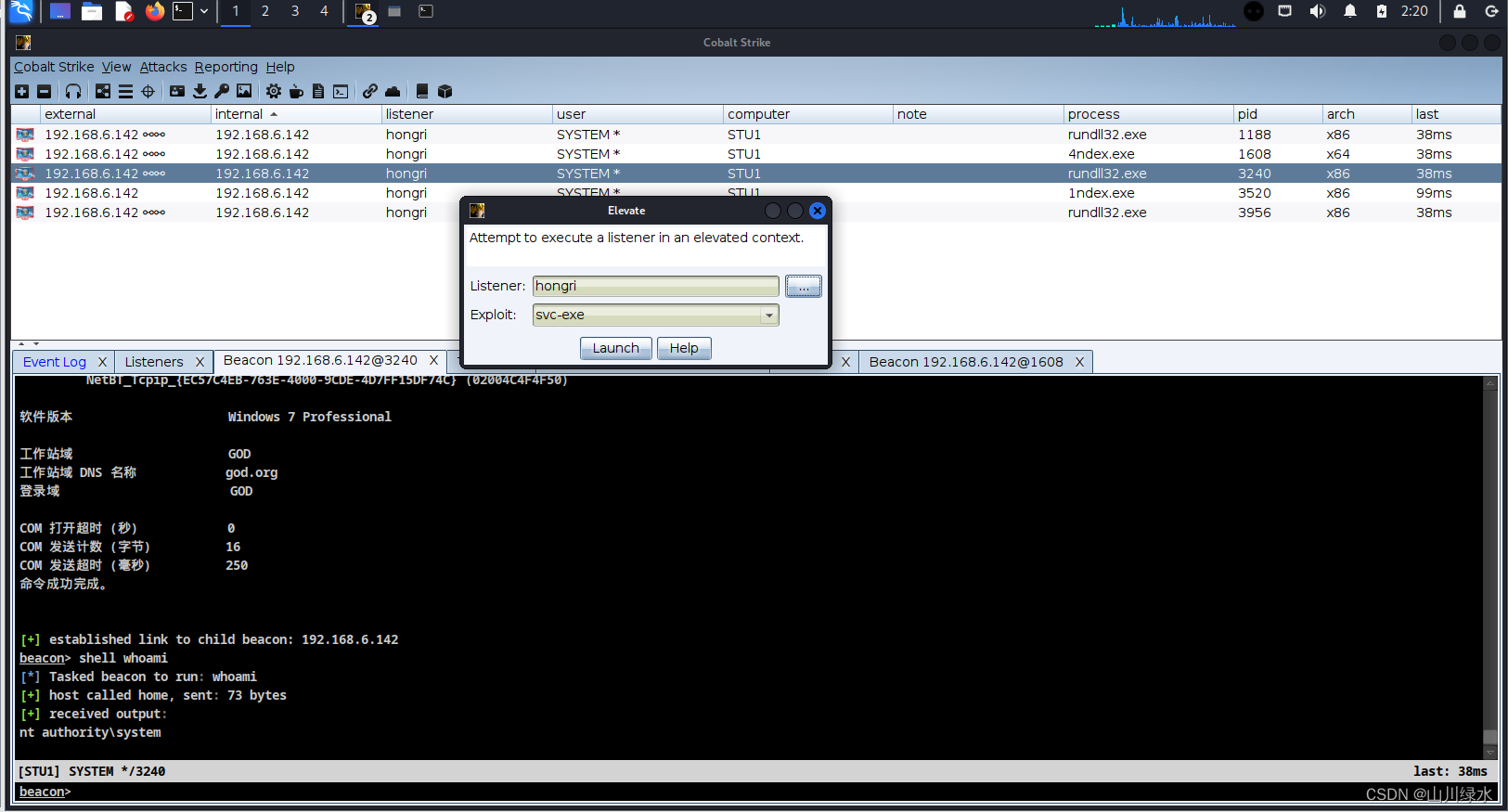Click the gear icon to generate Windows executable
This screenshot has width=1508, height=812.
pyautogui.click(x=274, y=91)
